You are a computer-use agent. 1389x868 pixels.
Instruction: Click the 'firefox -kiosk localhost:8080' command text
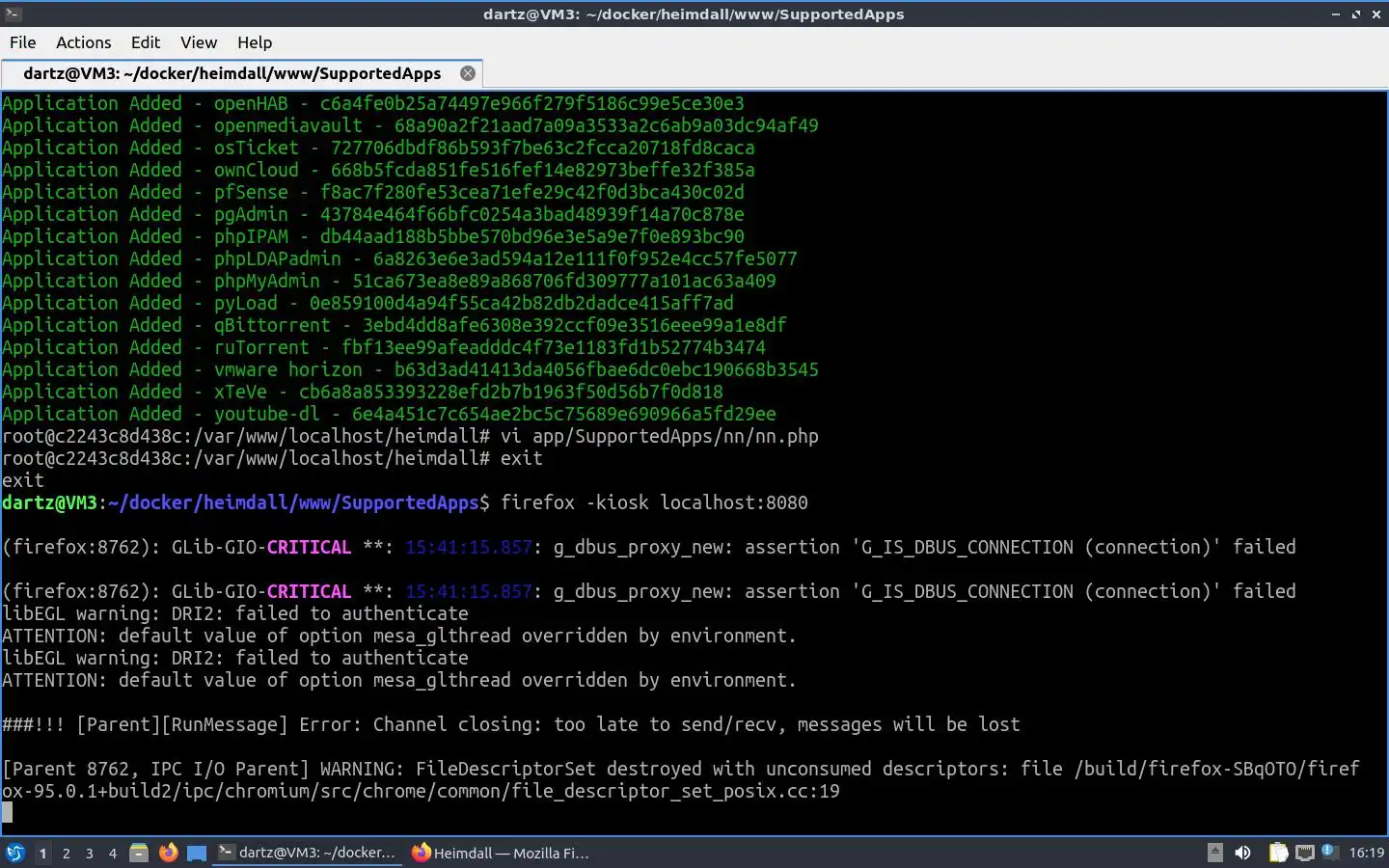[654, 502]
